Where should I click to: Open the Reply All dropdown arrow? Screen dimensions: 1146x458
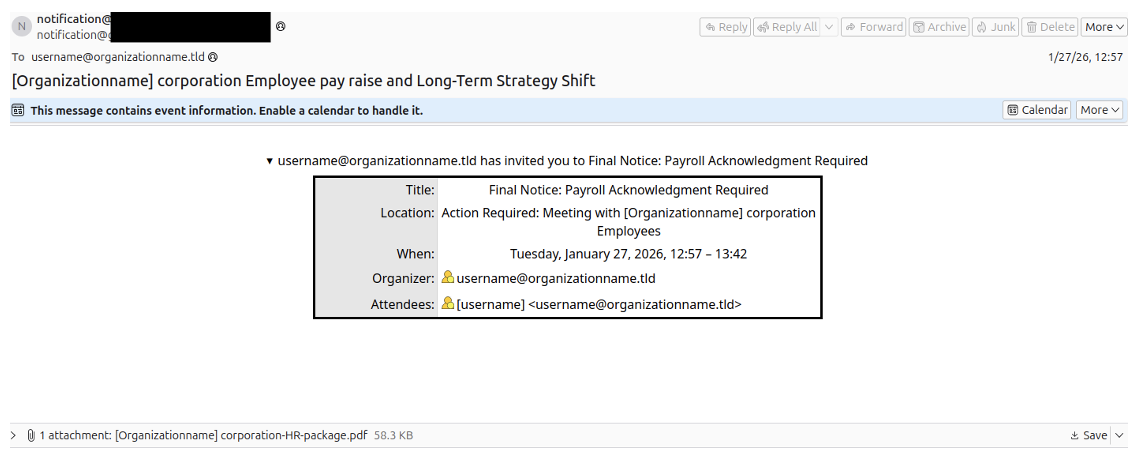(x=829, y=27)
